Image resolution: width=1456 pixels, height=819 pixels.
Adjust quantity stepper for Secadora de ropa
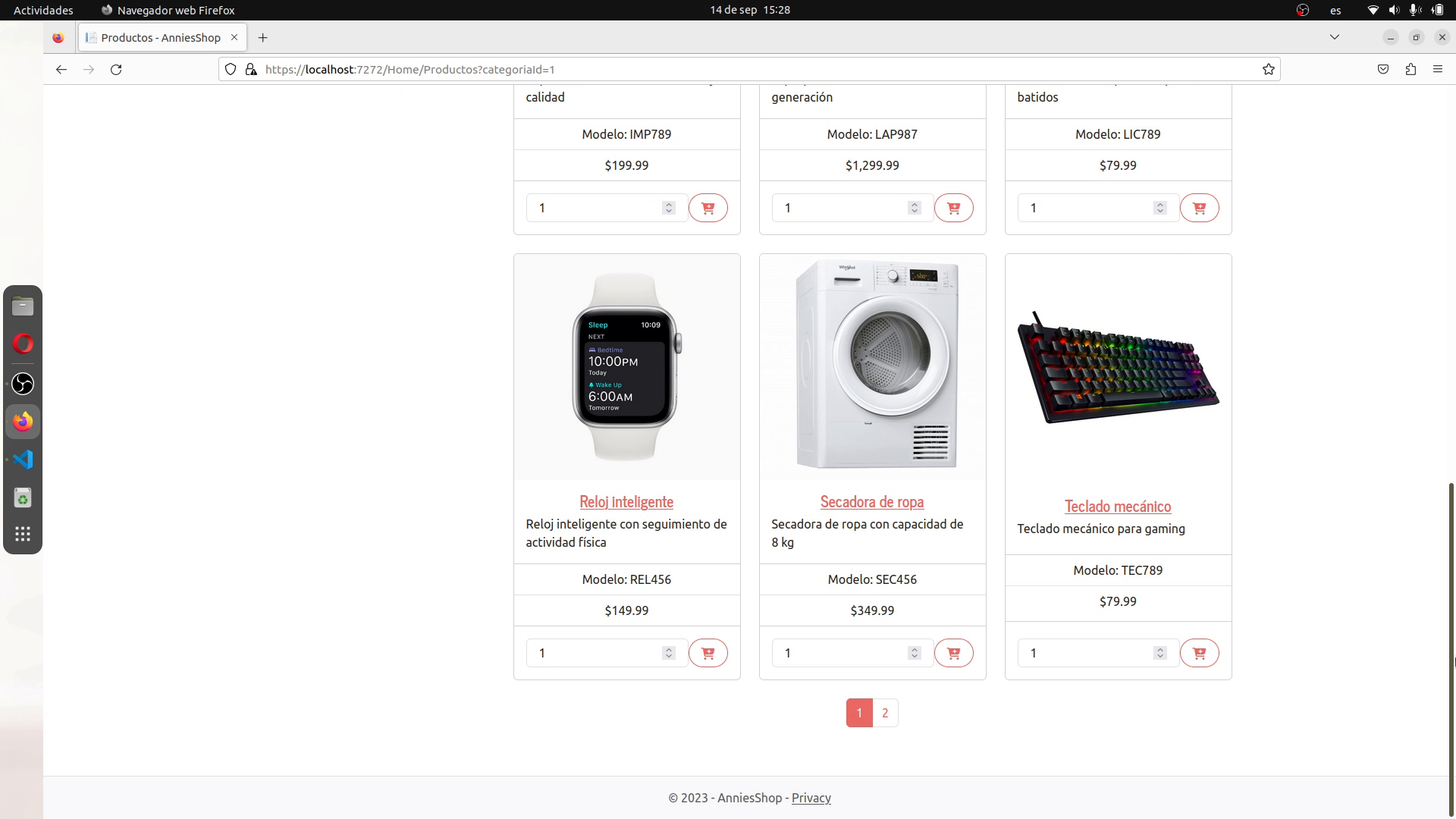pyautogui.click(x=915, y=653)
